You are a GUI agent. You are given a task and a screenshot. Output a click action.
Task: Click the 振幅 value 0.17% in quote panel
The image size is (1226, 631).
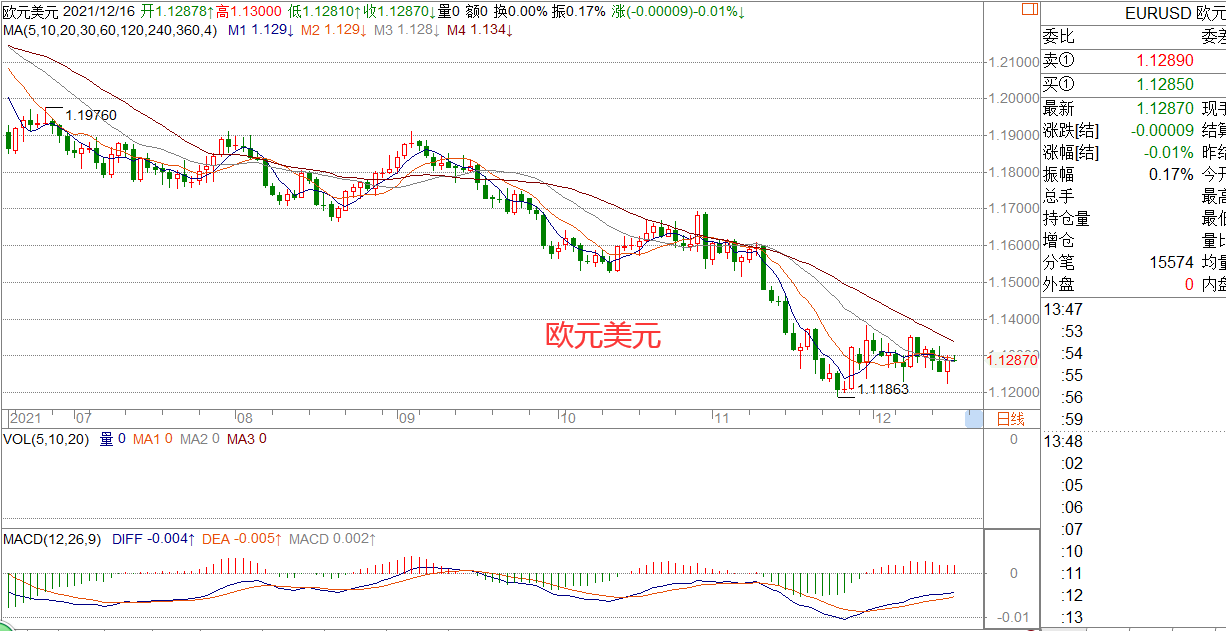coord(1171,174)
